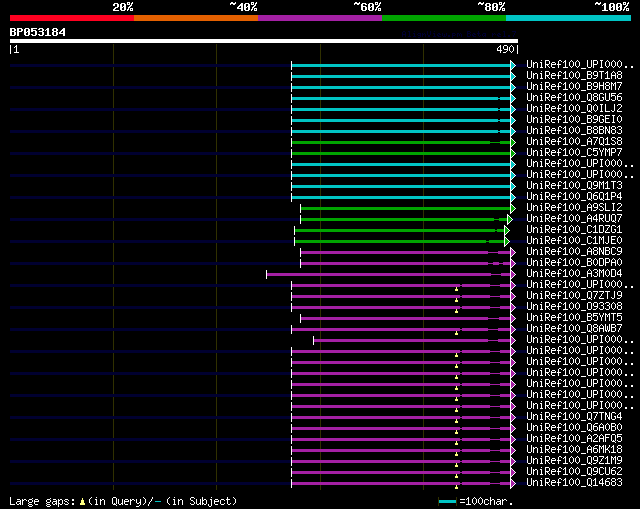Select hit label UniRef100_Q14683
The image size is (640, 509).
pyautogui.click(x=574, y=483)
